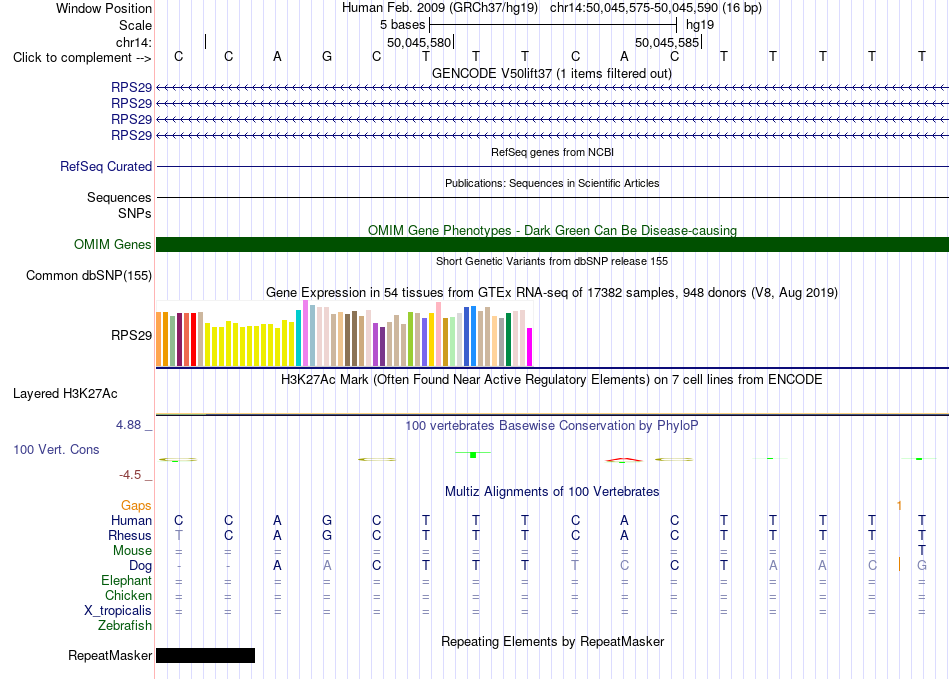Click the 'Zebrafish' alignment row label
The height and width of the screenshot is (679, 950).
pyautogui.click(x=125, y=626)
